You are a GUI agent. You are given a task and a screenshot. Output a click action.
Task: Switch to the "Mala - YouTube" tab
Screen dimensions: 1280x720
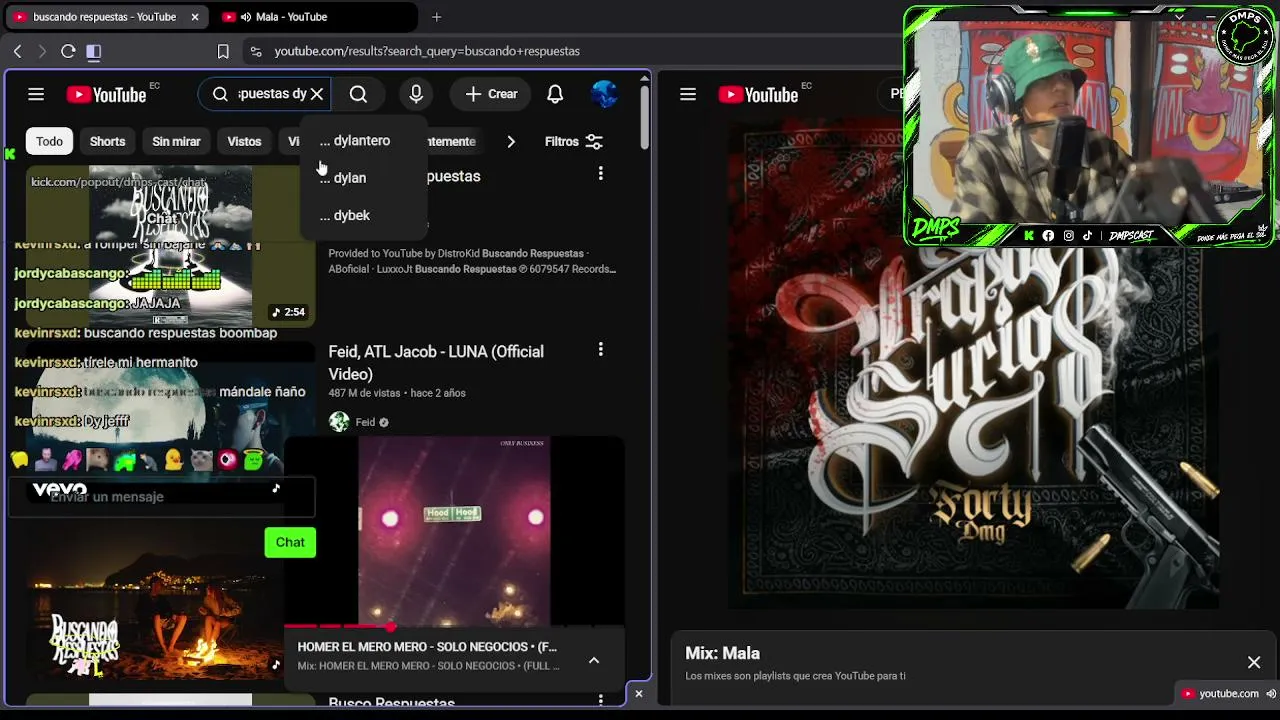(316, 17)
